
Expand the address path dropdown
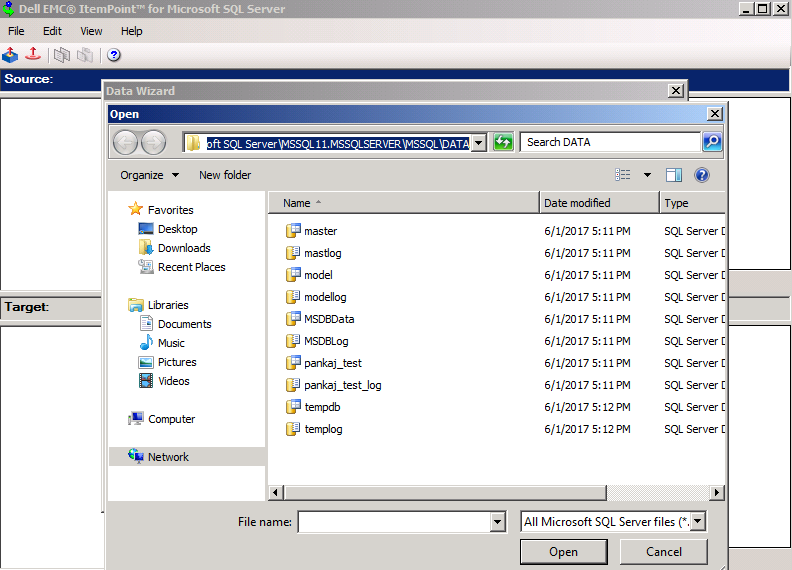click(479, 143)
